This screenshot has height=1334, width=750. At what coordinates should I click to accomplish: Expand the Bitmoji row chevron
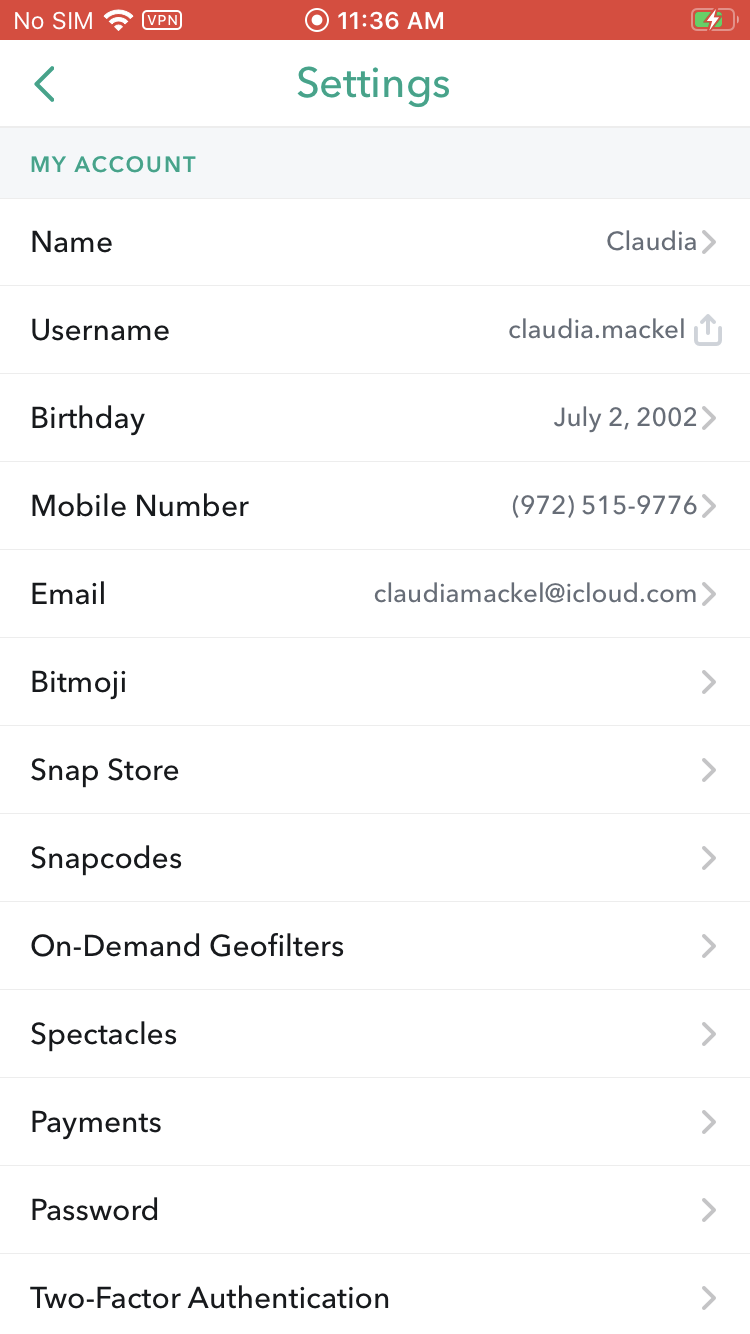(709, 682)
